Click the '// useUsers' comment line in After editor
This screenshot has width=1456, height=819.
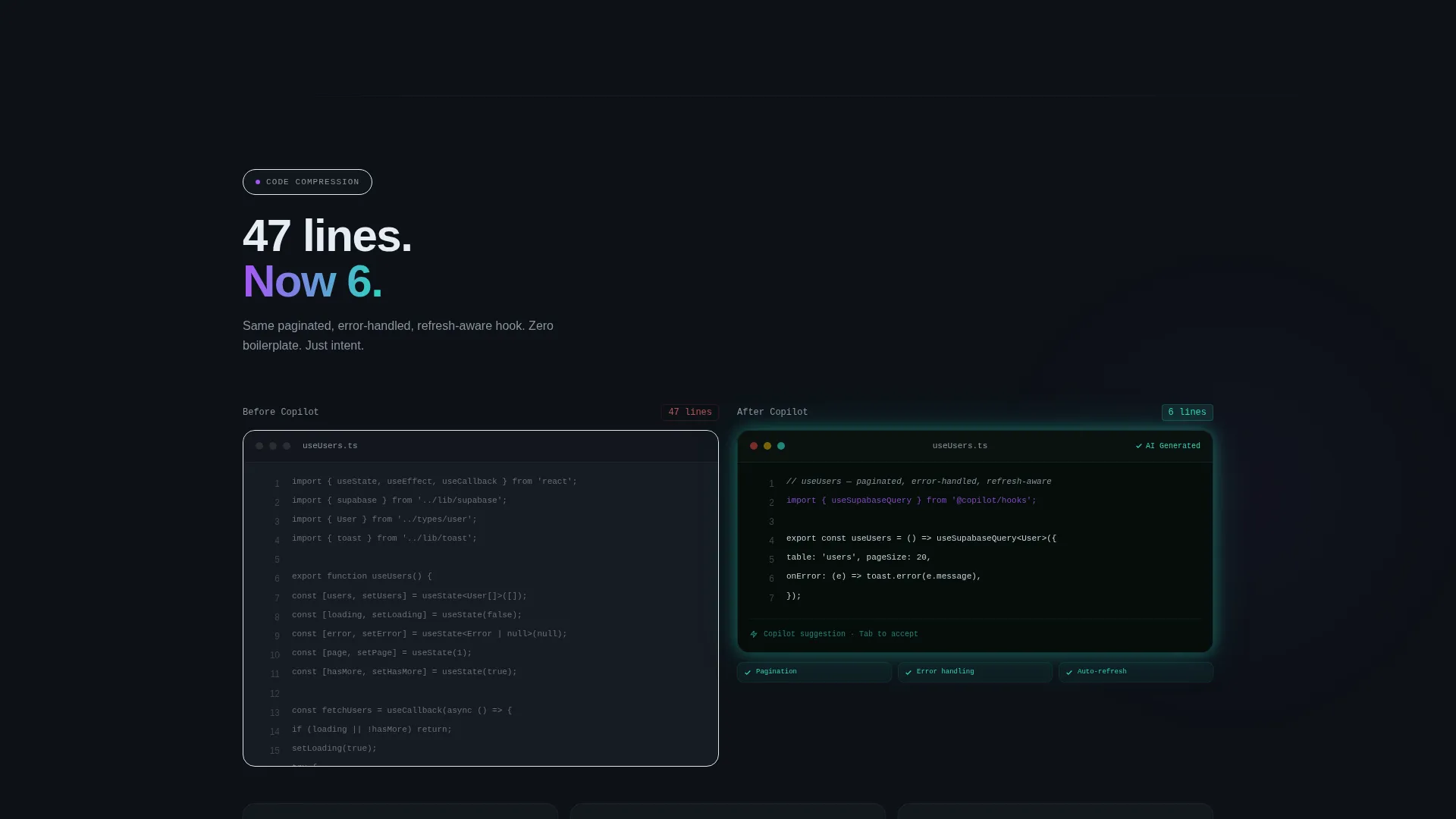[919, 482]
